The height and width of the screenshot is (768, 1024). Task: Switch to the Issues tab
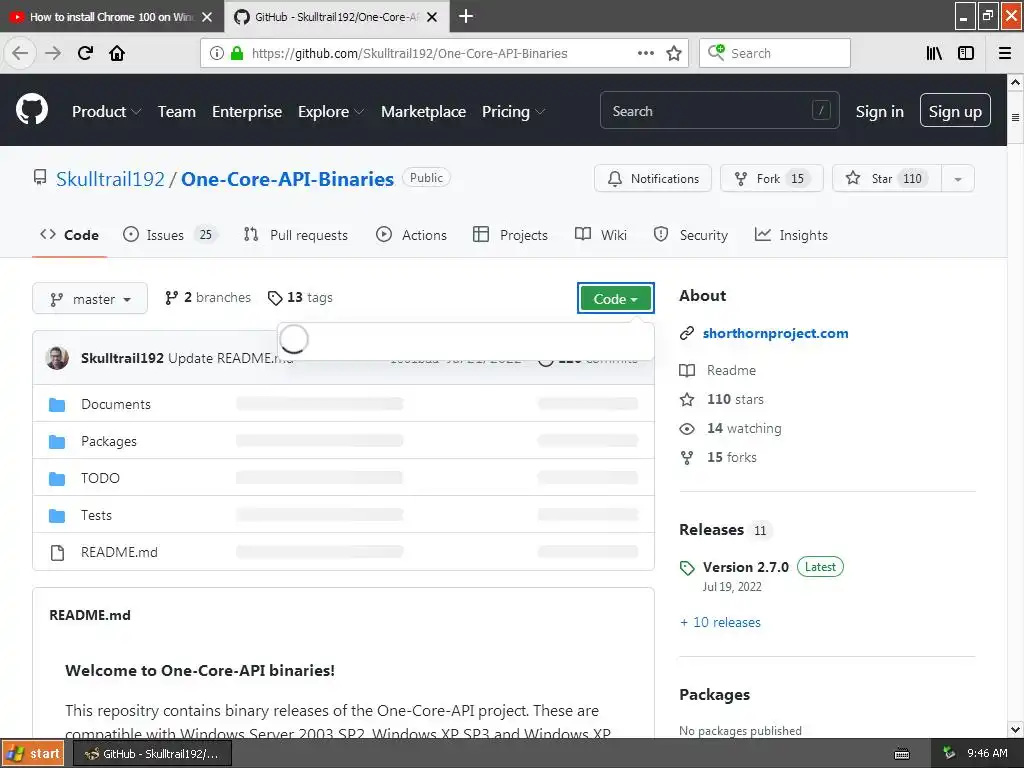click(x=170, y=235)
